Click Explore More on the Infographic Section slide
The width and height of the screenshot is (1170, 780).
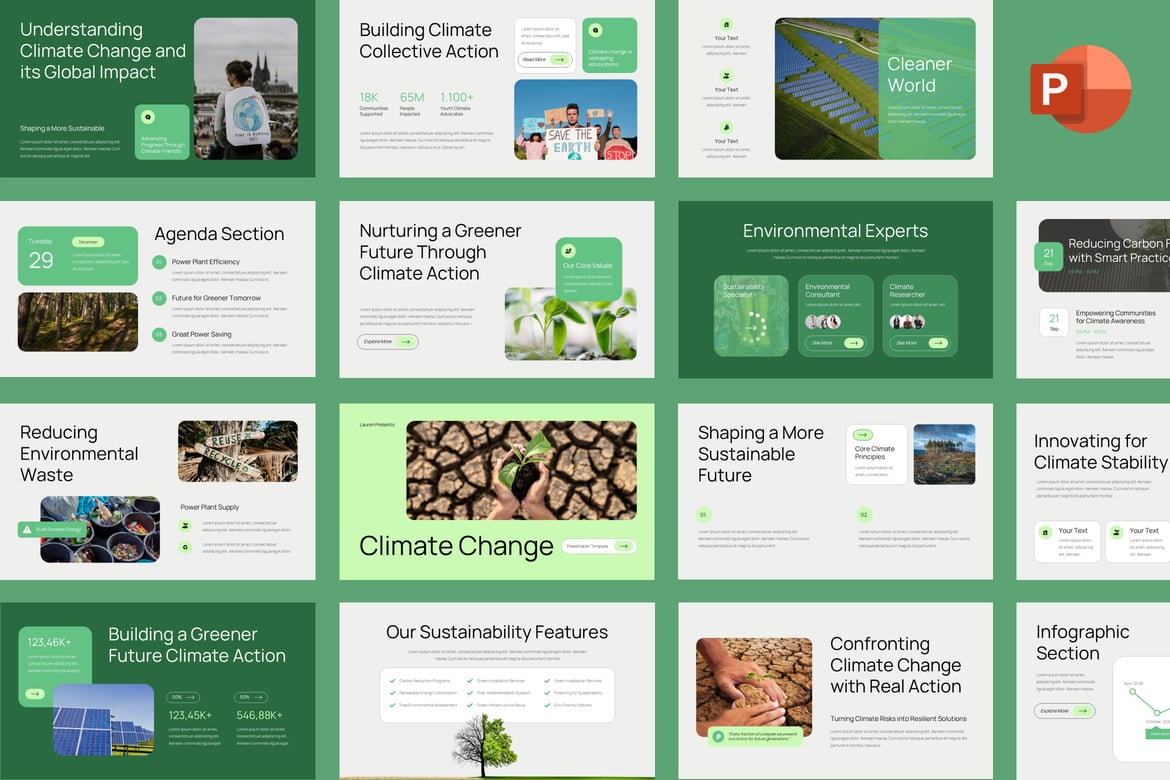(x=1065, y=711)
